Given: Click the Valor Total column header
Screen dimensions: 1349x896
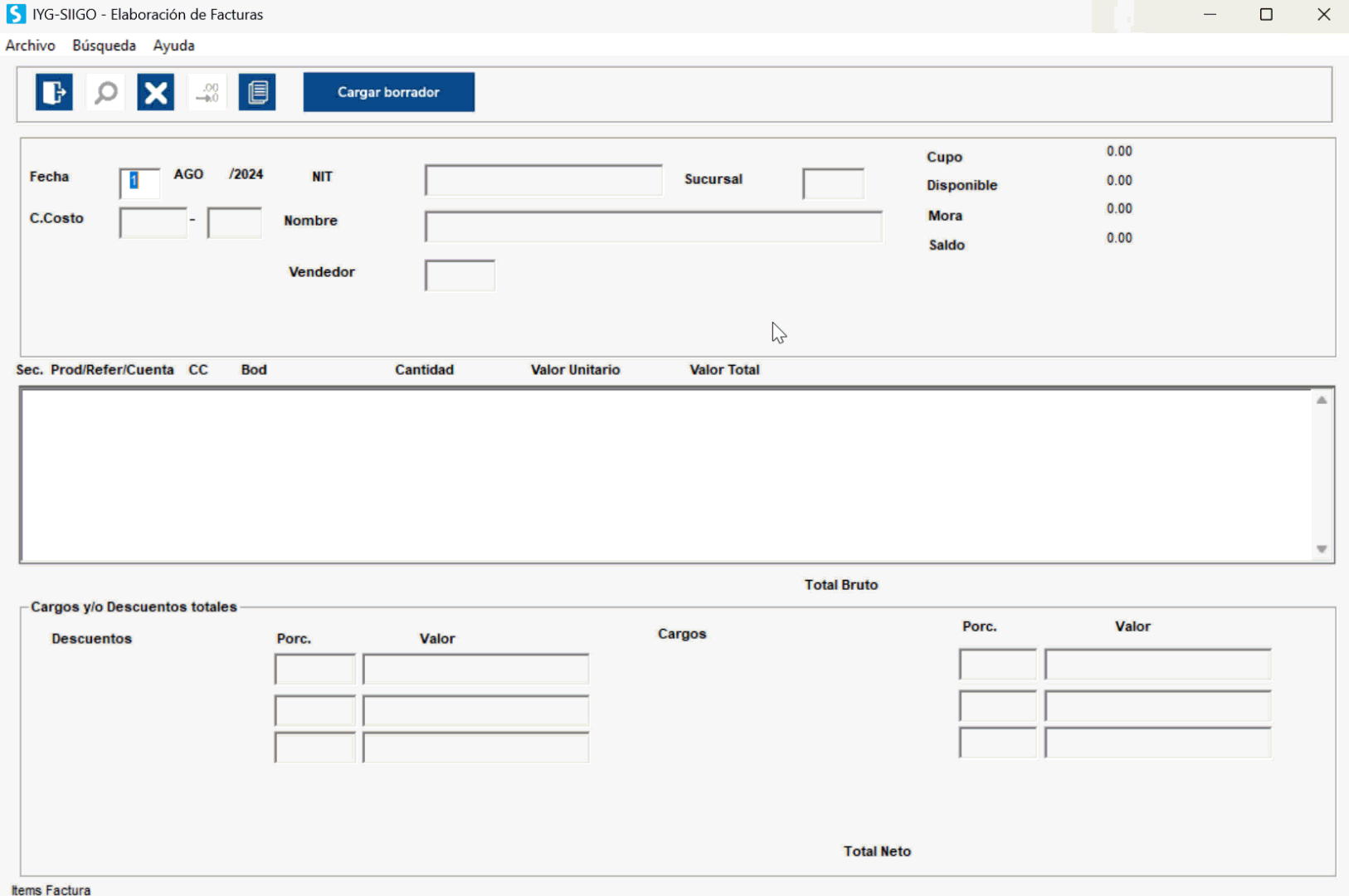Looking at the screenshot, I should point(725,370).
